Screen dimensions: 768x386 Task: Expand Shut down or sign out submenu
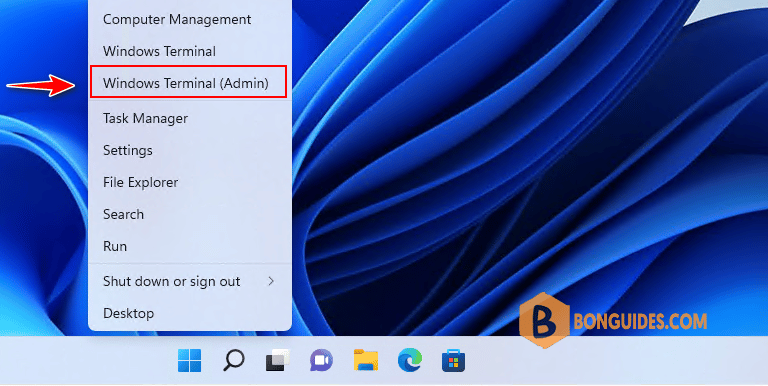pyautogui.click(x=190, y=281)
